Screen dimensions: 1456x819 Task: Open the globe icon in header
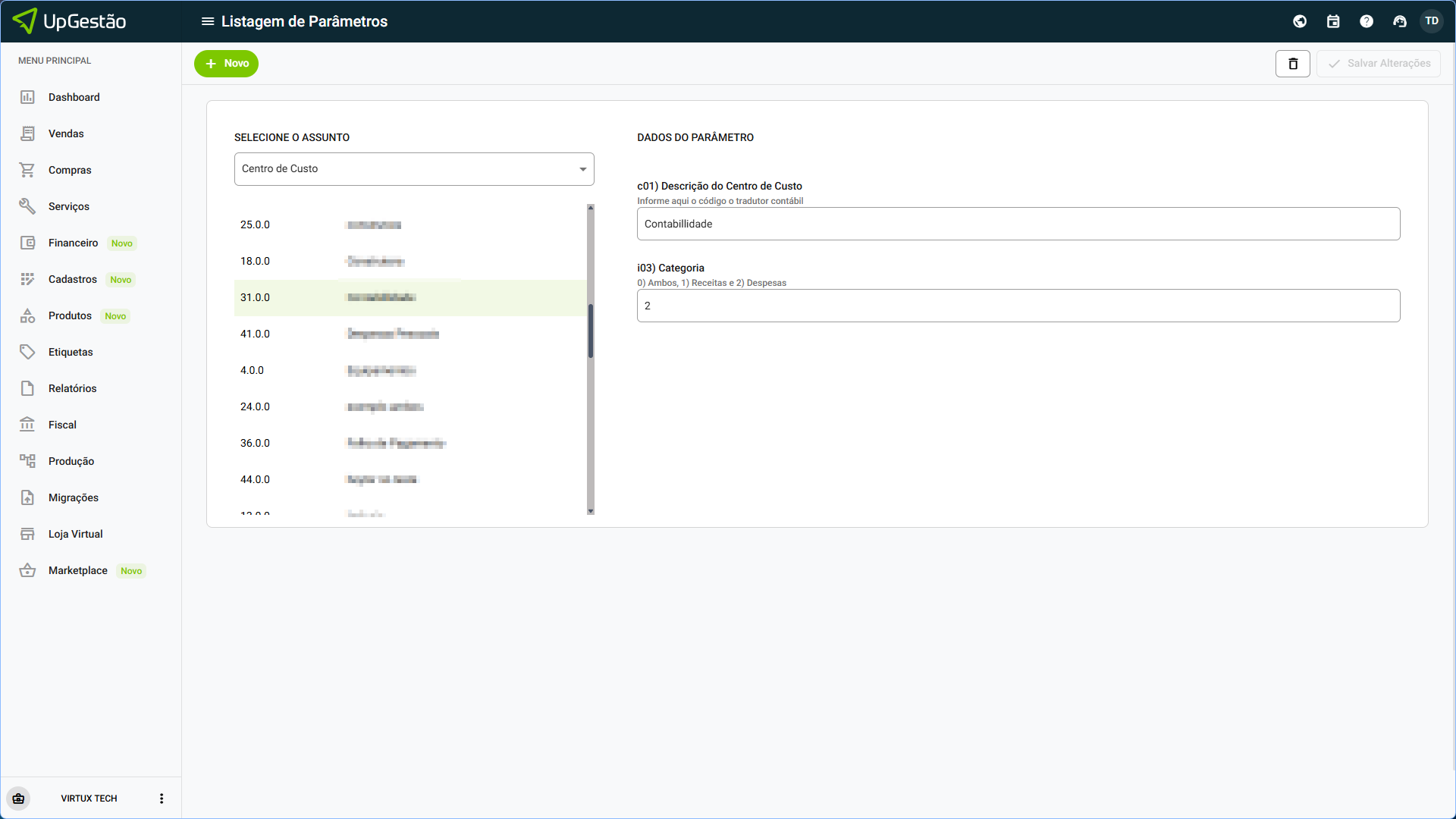tap(1300, 21)
